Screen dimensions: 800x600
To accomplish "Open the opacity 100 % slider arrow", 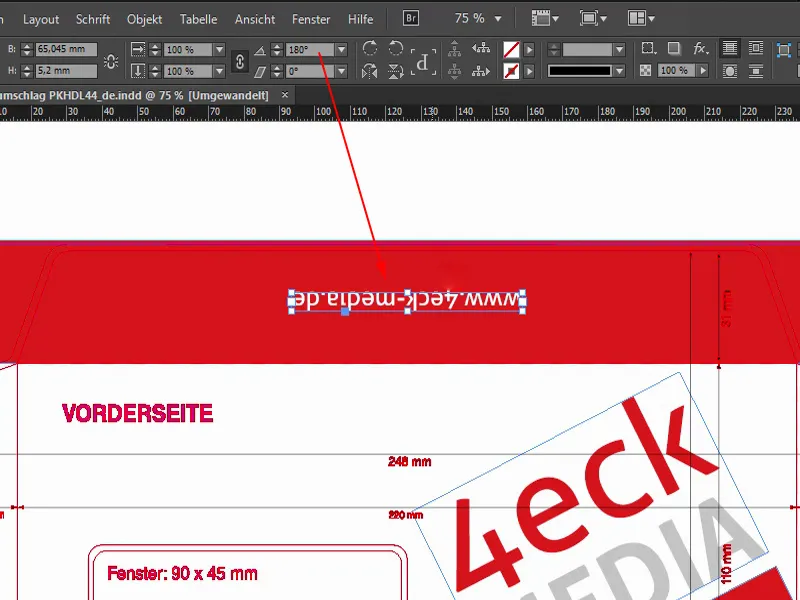I will click(x=704, y=70).
